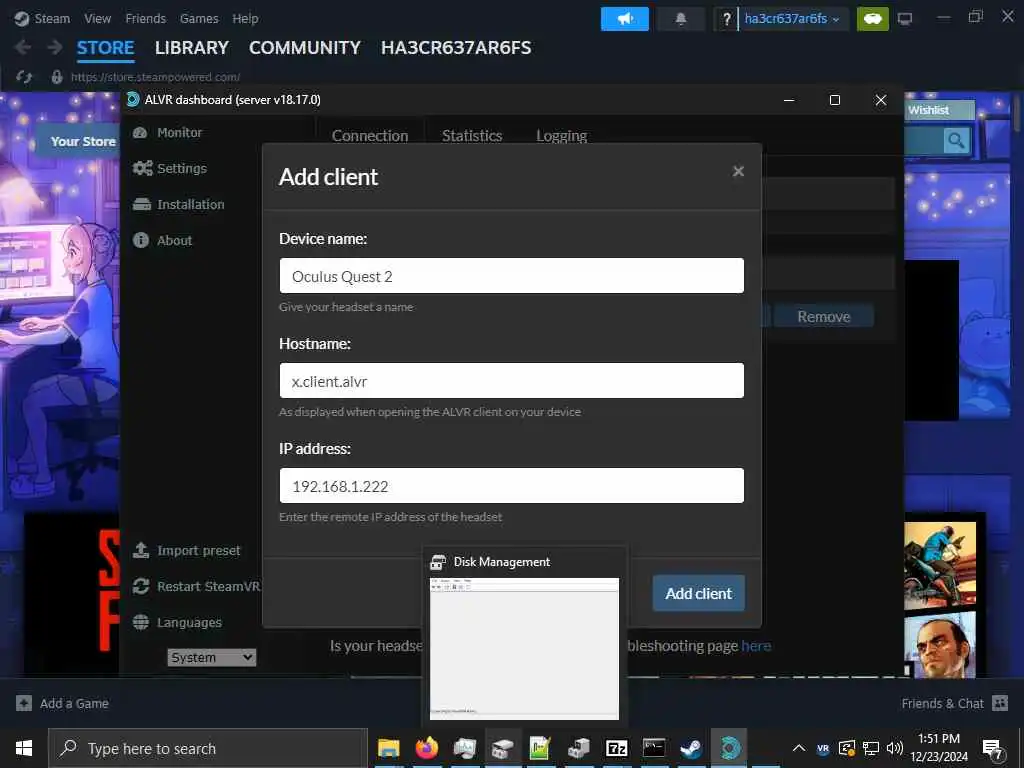Click Restart SteamVR in ALVR sidebar
Viewport: 1024px width, 768px height.
[x=196, y=586]
